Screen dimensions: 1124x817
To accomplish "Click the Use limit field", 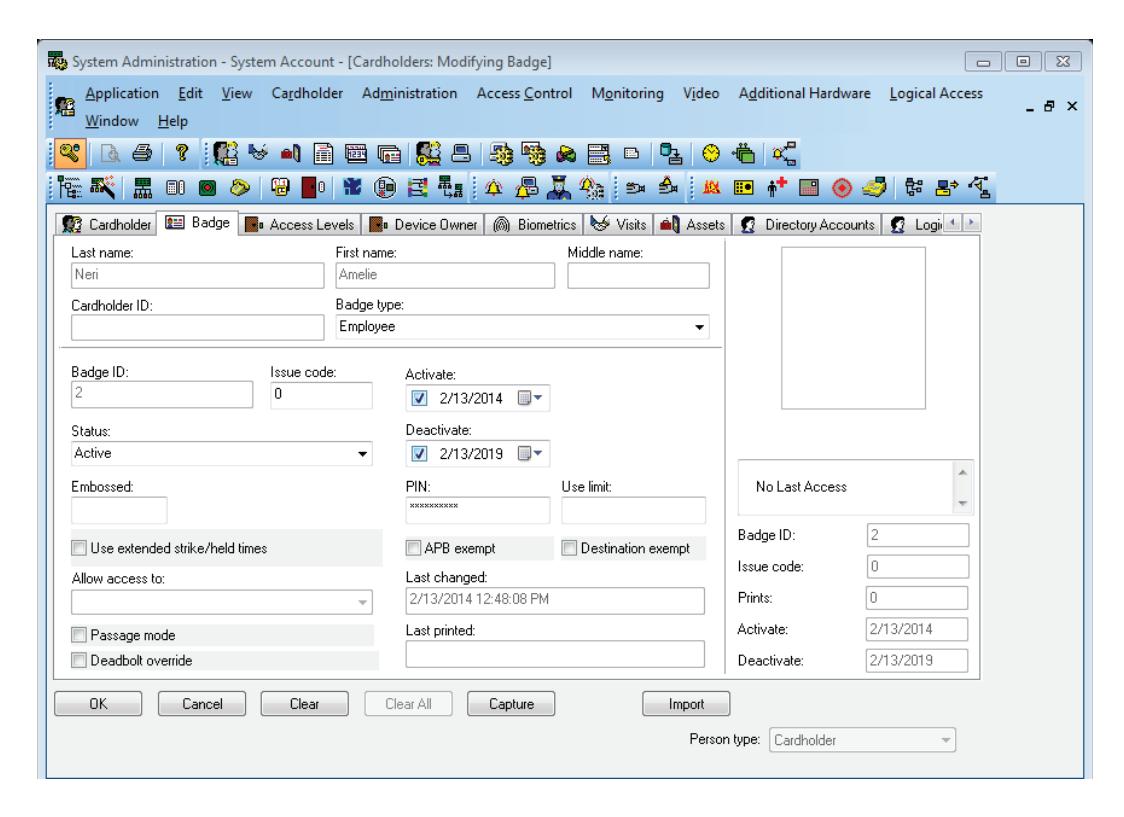I will (x=634, y=510).
